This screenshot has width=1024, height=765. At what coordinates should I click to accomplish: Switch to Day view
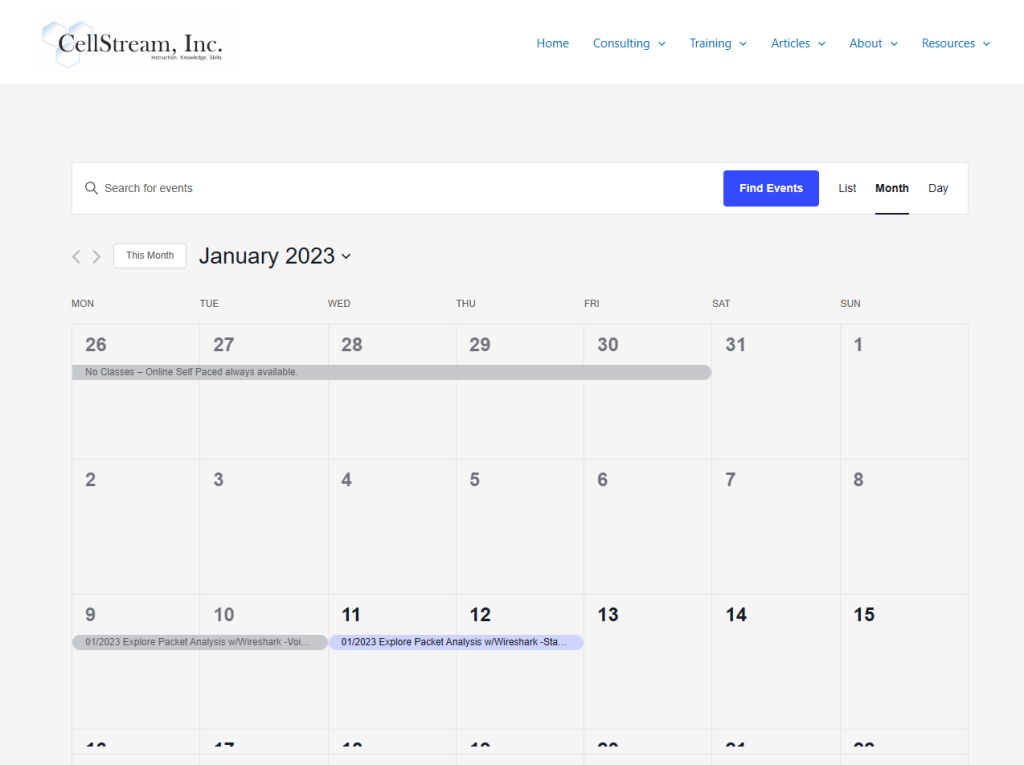[x=937, y=188]
